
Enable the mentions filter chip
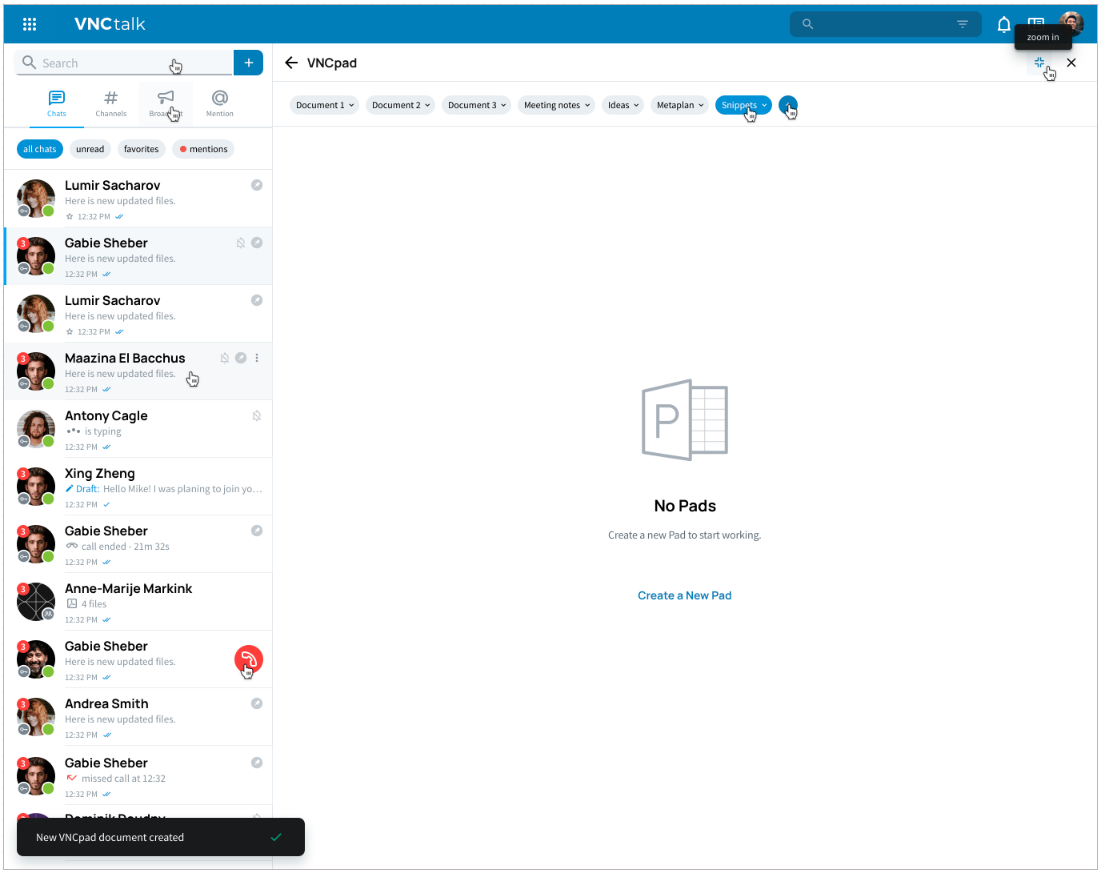203,149
